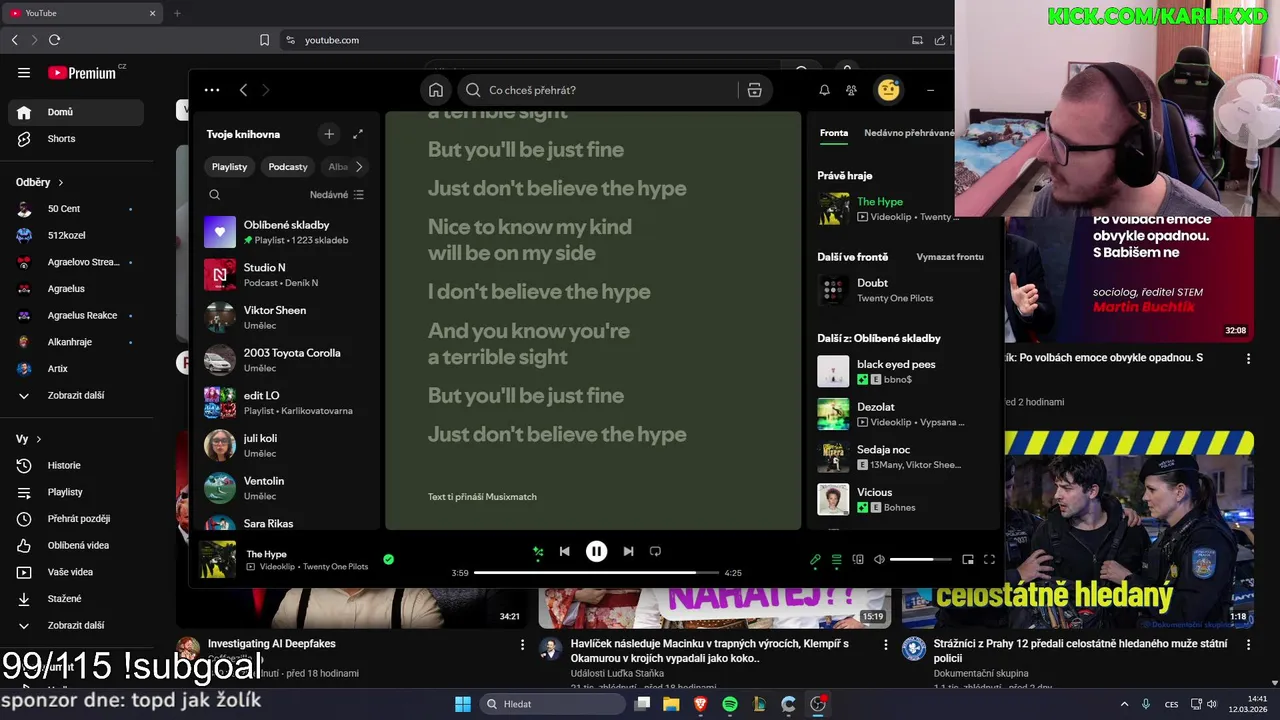Open connect to a device in Spotify
This screenshot has width=1280, height=720.
(858, 560)
